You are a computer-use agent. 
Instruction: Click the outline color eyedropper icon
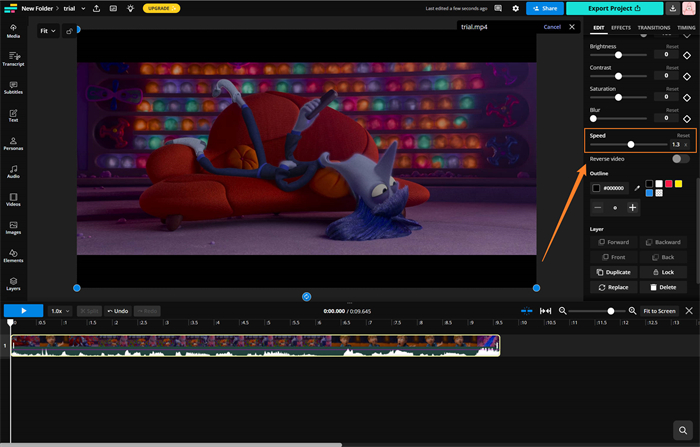(636, 188)
